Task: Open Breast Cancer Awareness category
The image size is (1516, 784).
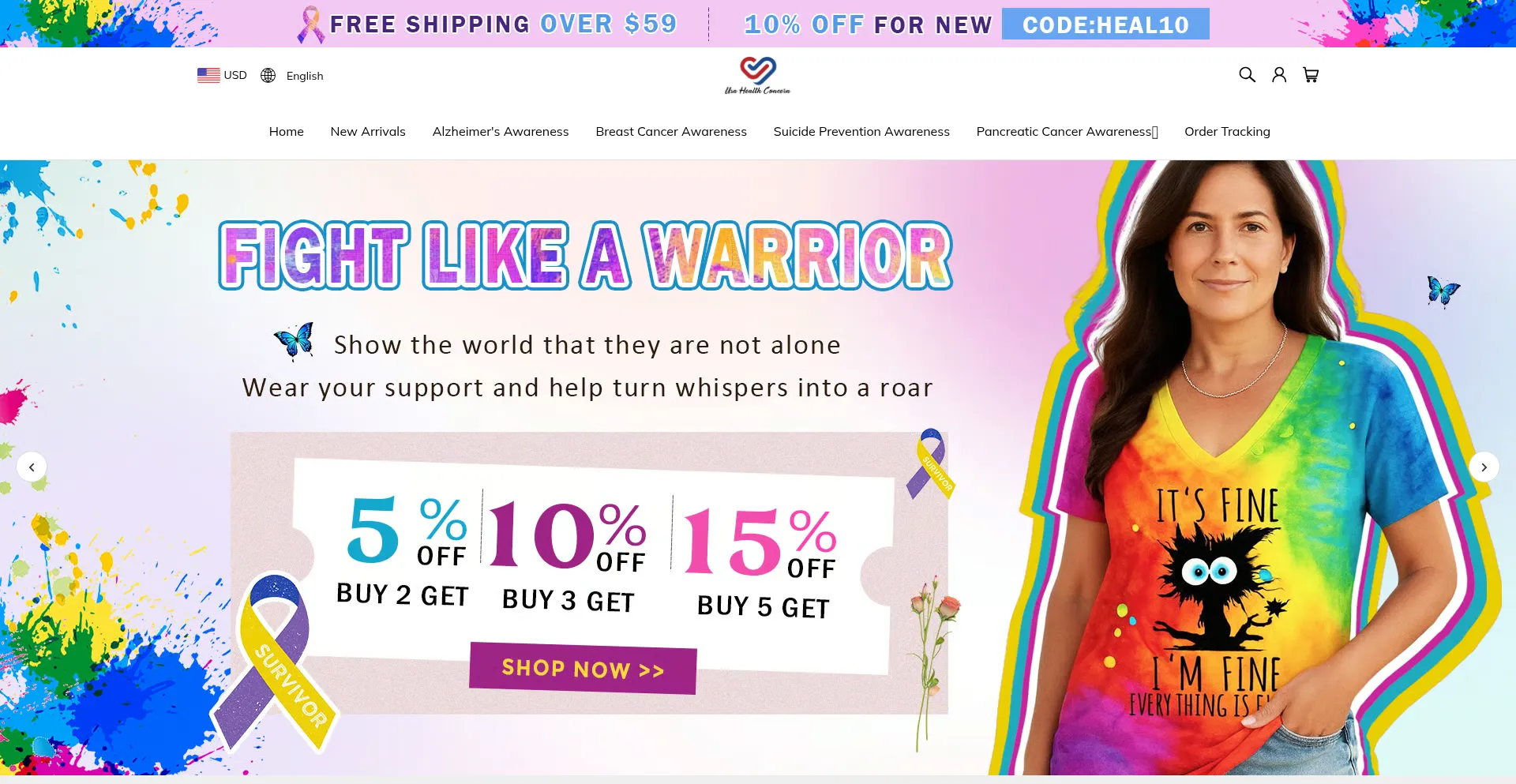Action: [671, 132]
